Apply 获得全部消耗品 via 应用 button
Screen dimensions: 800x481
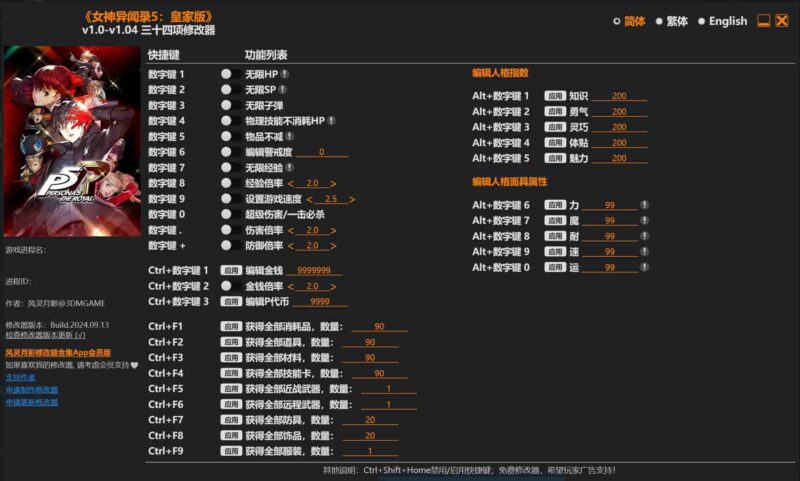(x=231, y=326)
